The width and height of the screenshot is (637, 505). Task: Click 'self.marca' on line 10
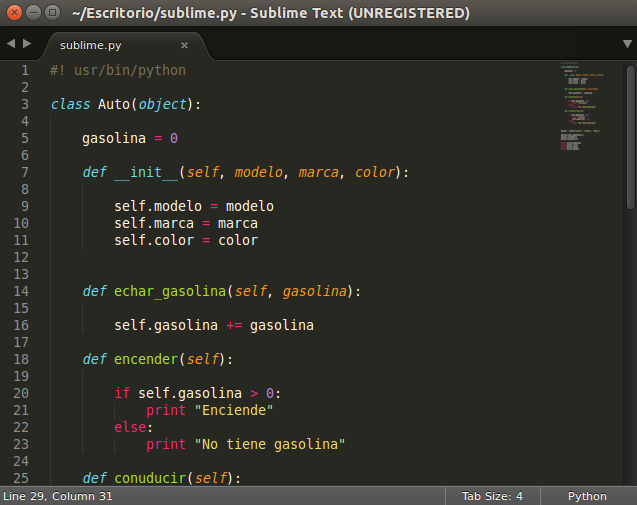154,223
